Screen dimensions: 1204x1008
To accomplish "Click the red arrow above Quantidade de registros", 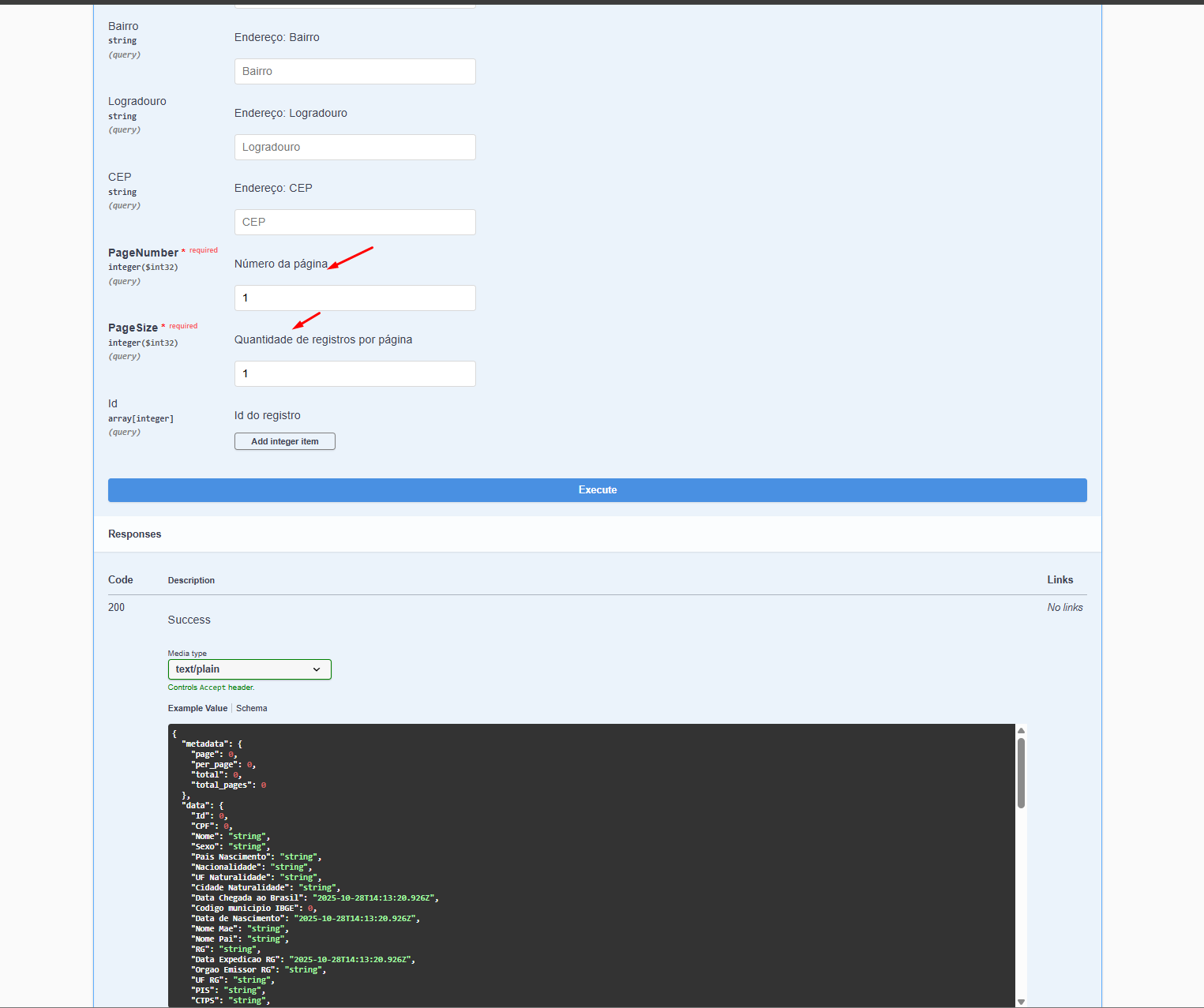I will [306, 320].
